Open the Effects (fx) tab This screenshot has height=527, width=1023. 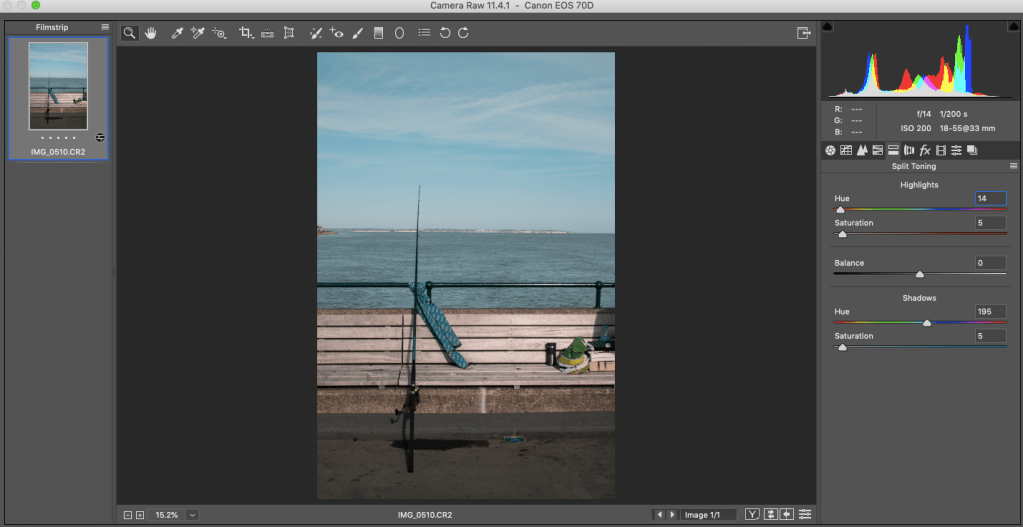point(925,150)
